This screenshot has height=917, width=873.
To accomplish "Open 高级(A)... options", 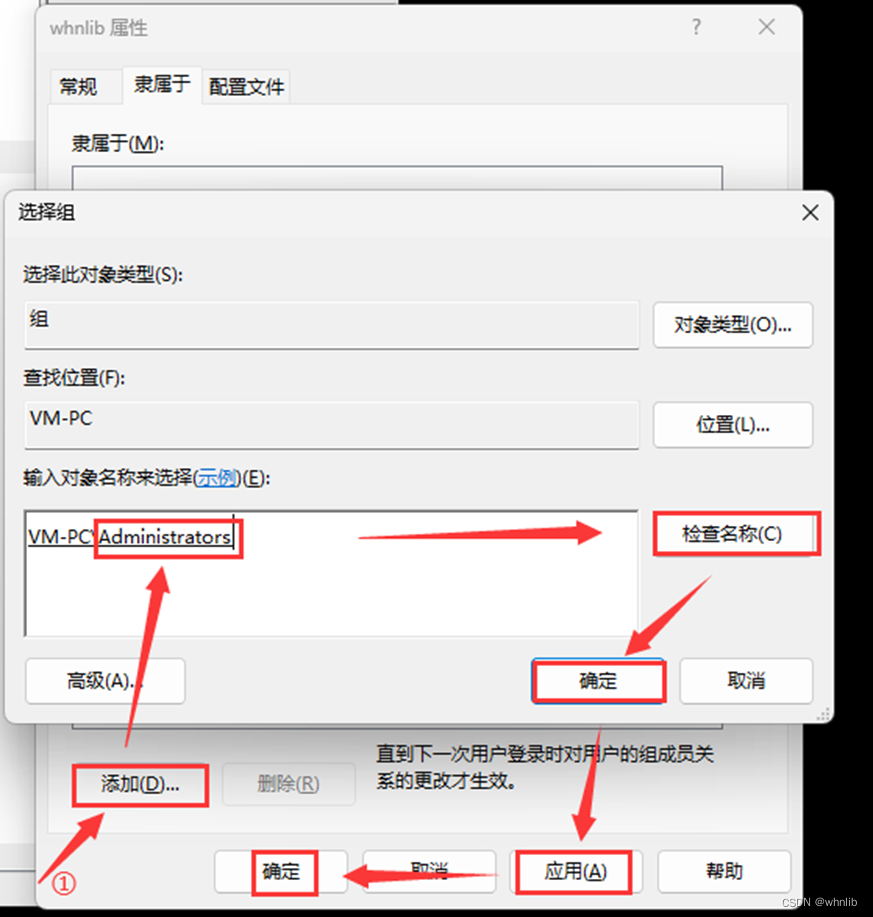I will [x=105, y=681].
